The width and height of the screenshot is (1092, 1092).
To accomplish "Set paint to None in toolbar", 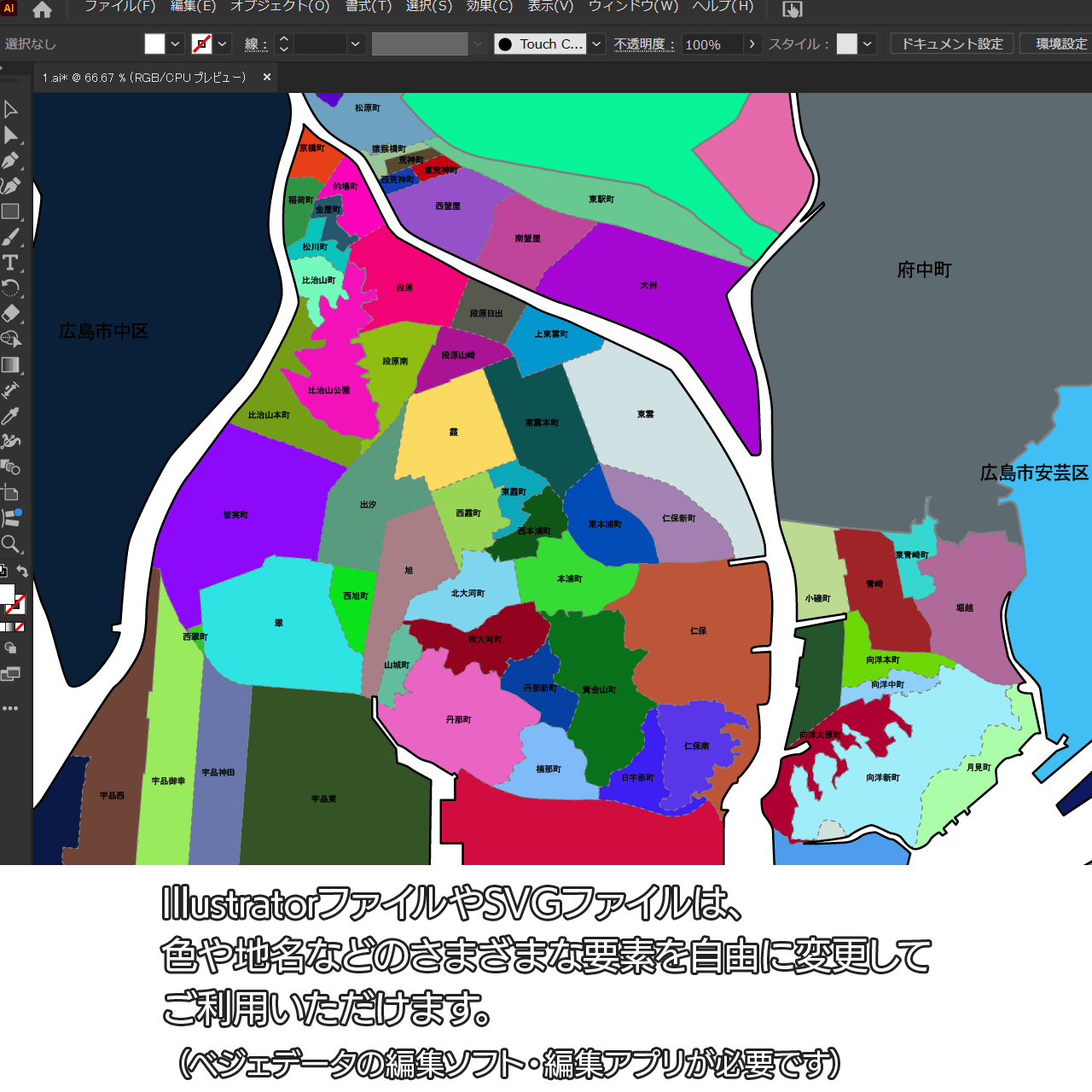I will click(x=20, y=627).
